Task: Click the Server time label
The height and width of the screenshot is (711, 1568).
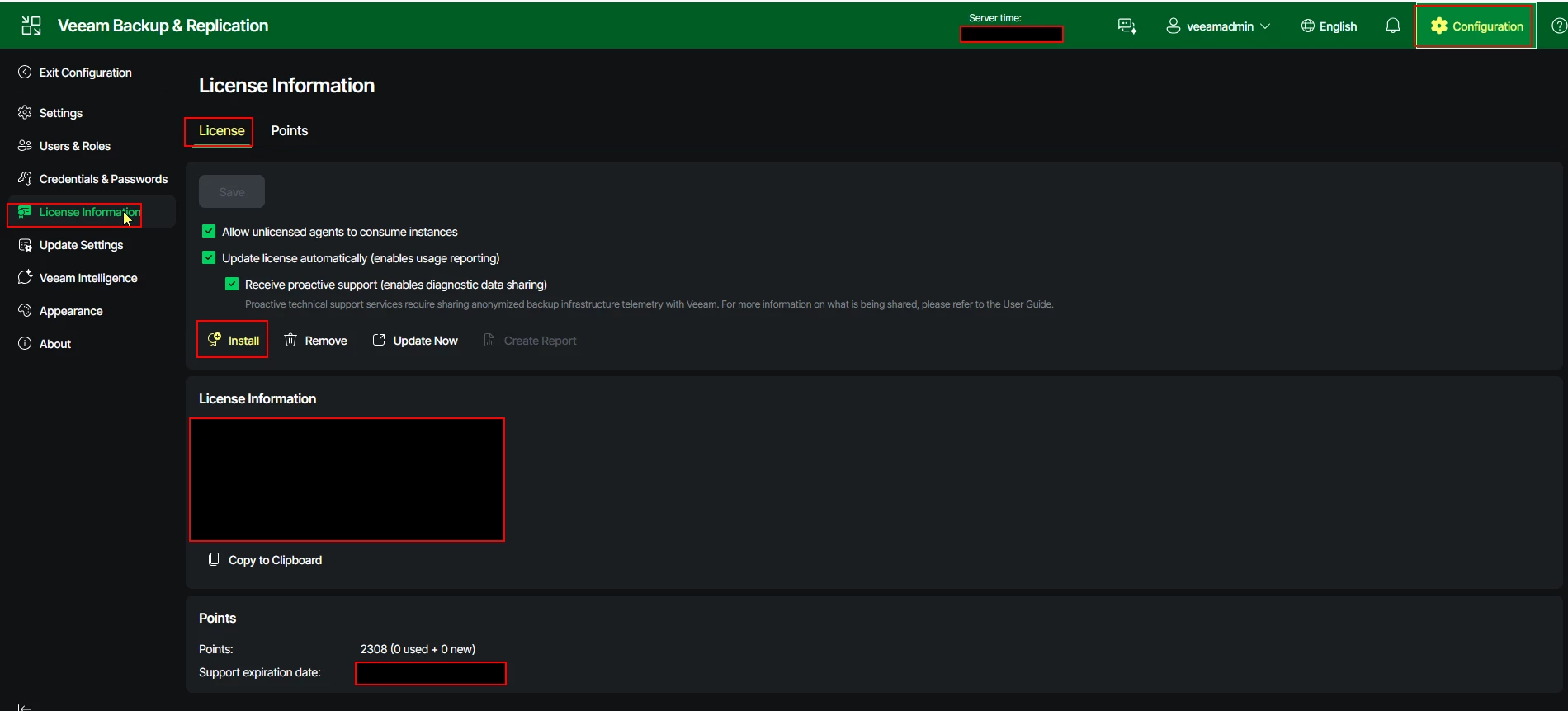Action: tap(995, 17)
